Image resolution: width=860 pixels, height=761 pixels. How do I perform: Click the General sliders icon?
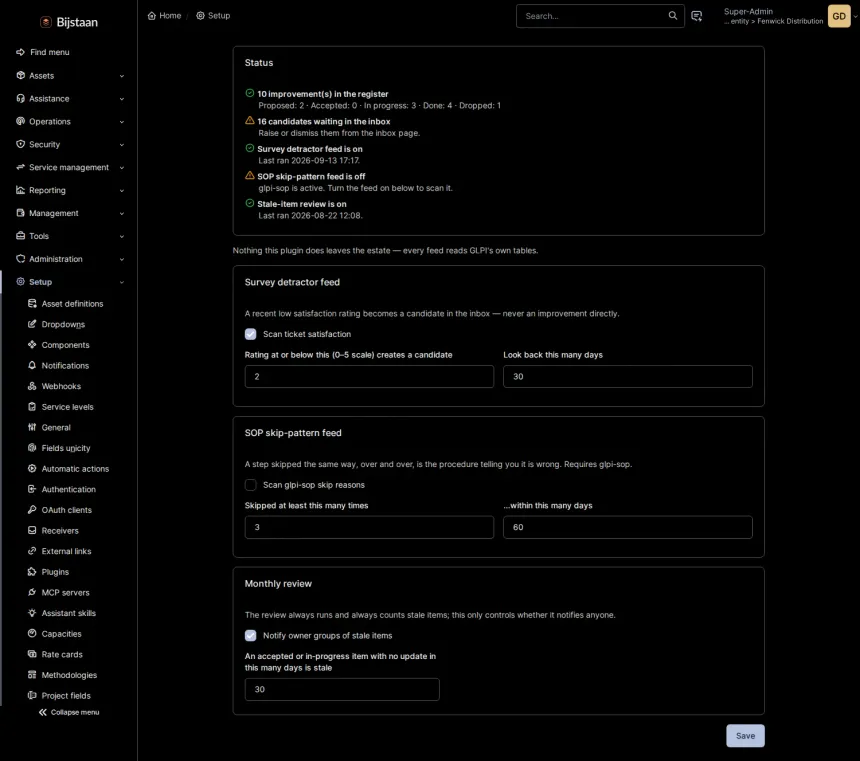tap(32, 427)
